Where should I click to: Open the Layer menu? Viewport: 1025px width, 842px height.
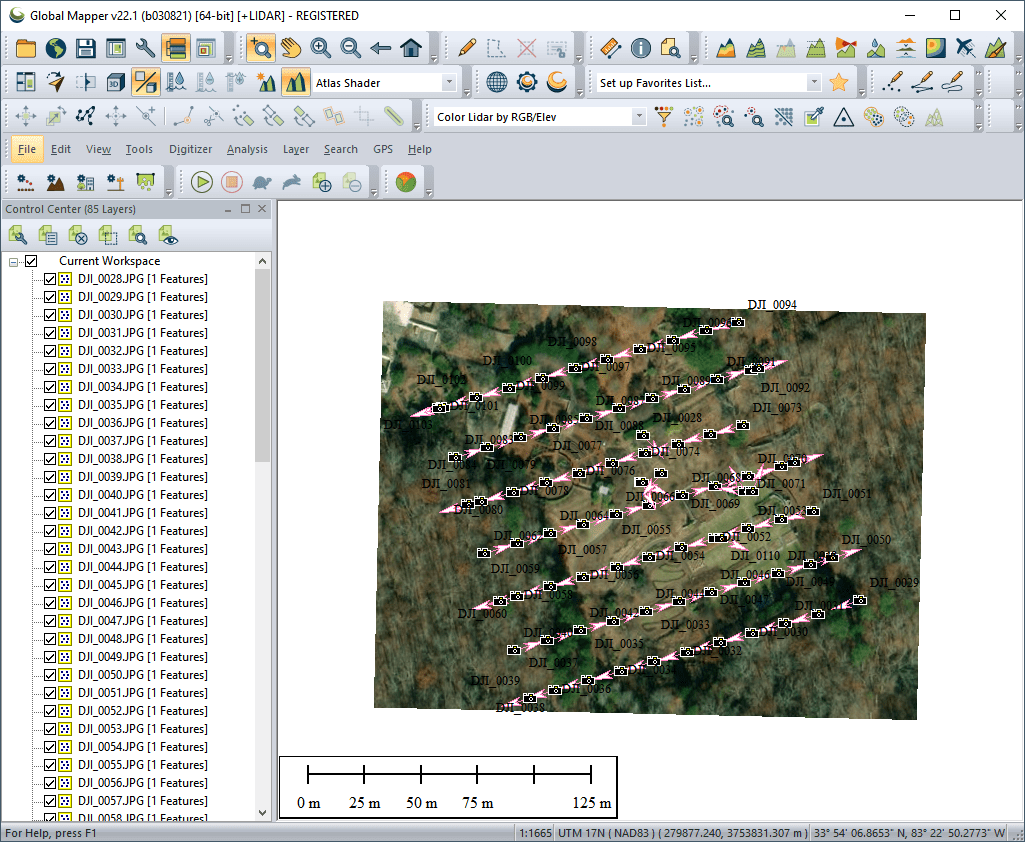[295, 149]
